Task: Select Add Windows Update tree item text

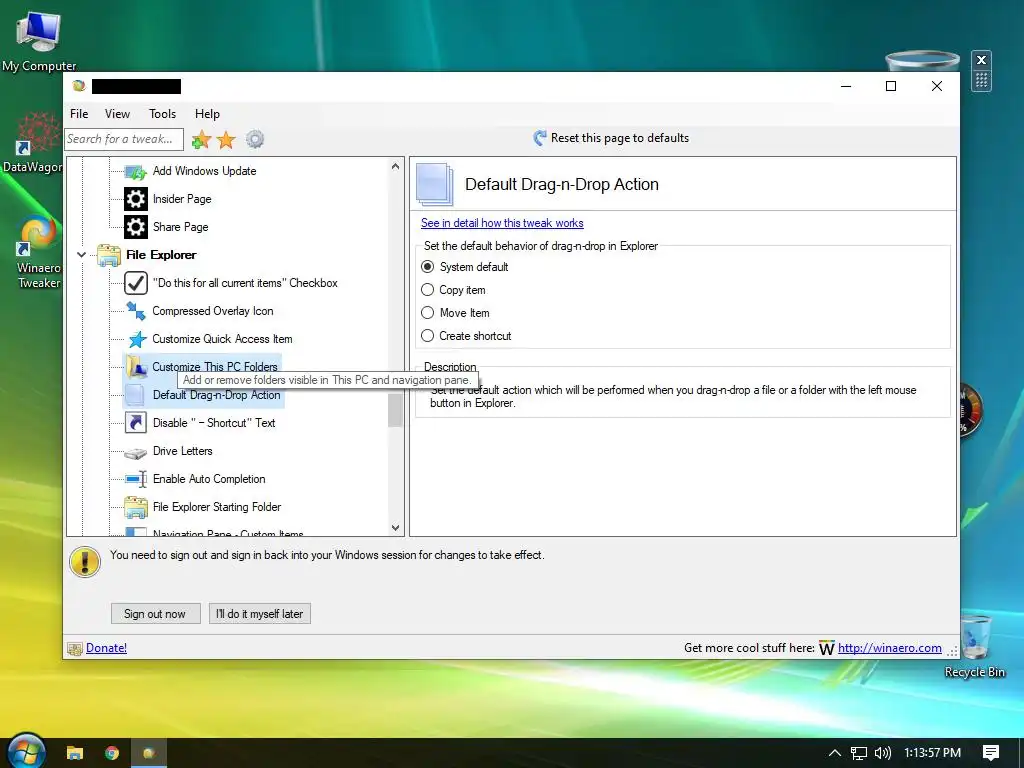Action: pyautogui.click(x=204, y=170)
